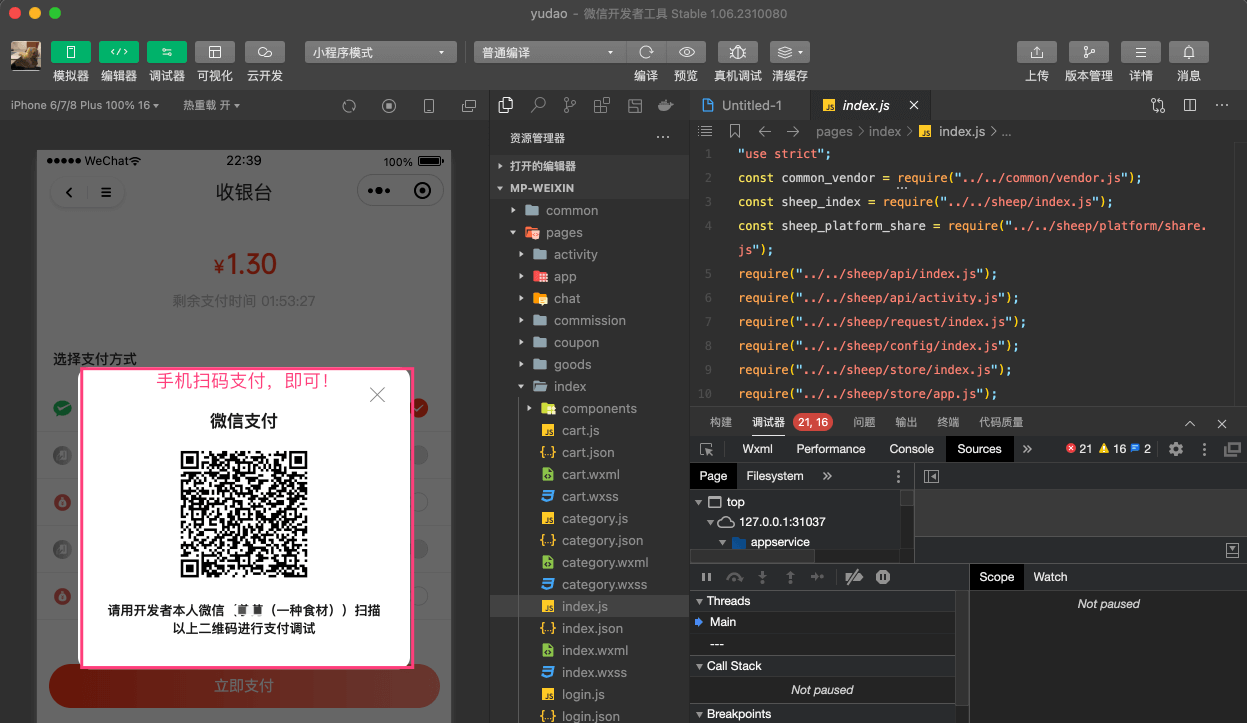Toggle pause on exceptions button in debugger
The width and height of the screenshot is (1247, 723).
tap(883, 577)
